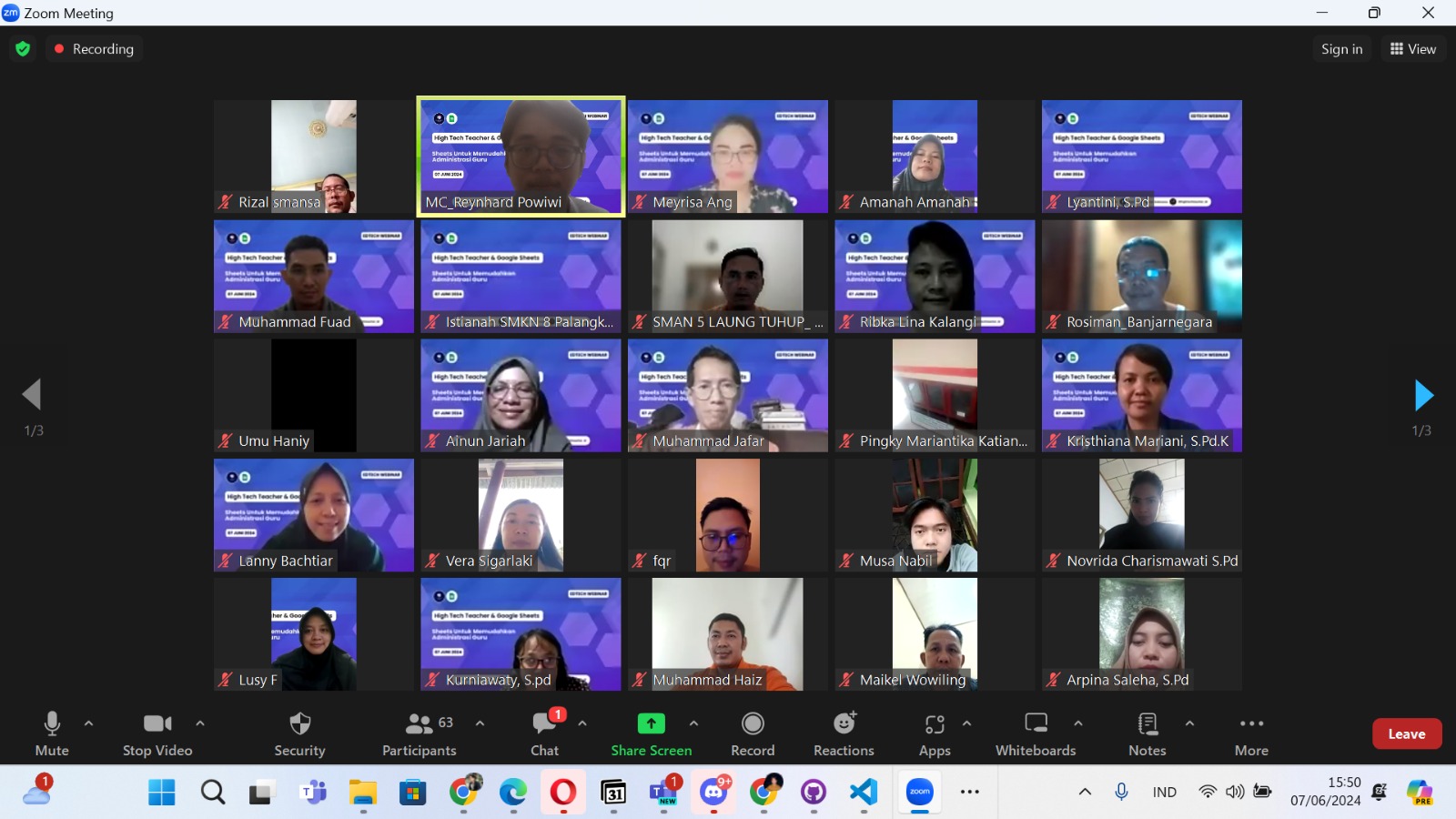This screenshot has height=819, width=1456.
Task: Open the Whiteboards tool
Action: click(1036, 733)
